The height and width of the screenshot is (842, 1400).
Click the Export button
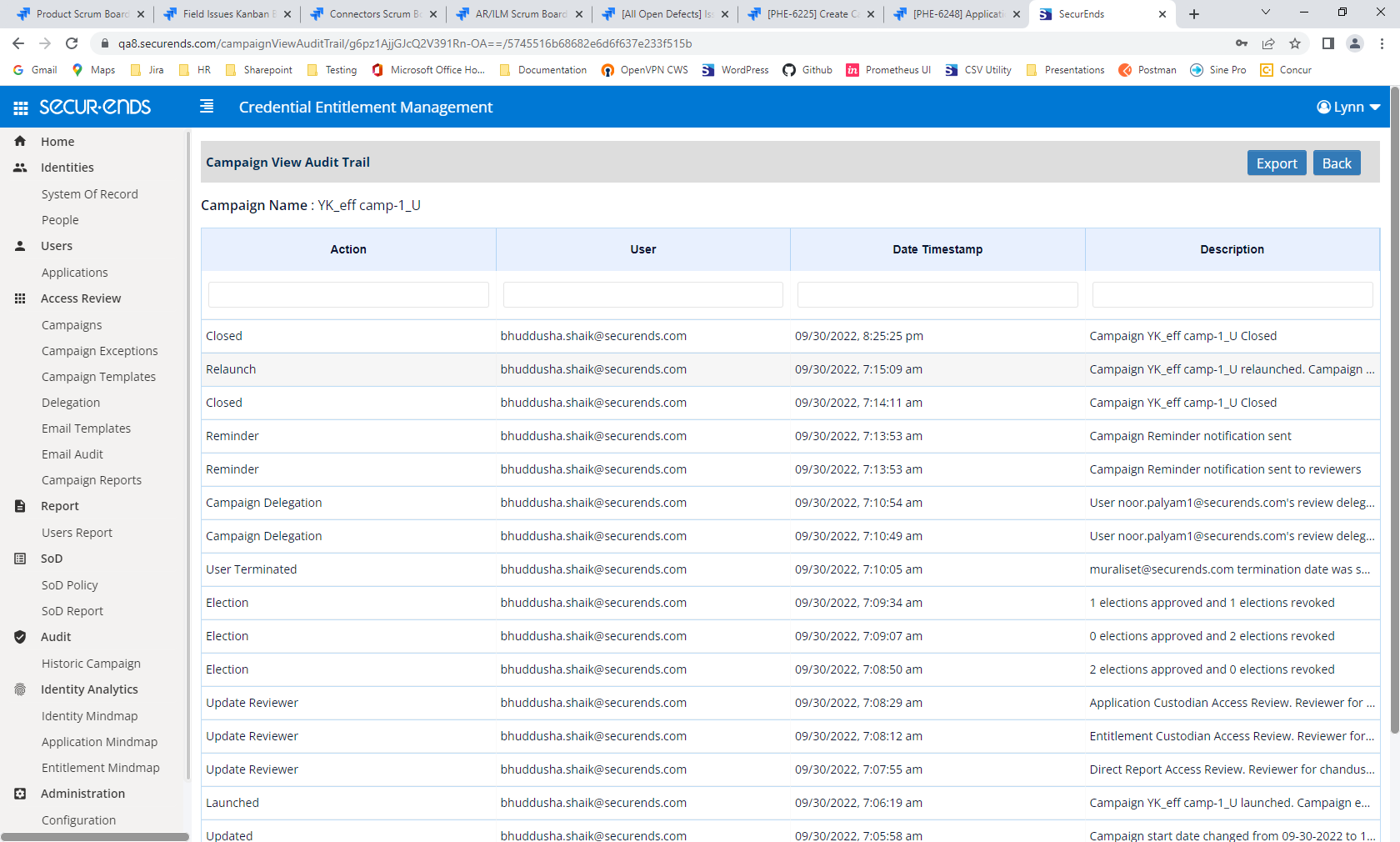pyautogui.click(x=1277, y=163)
